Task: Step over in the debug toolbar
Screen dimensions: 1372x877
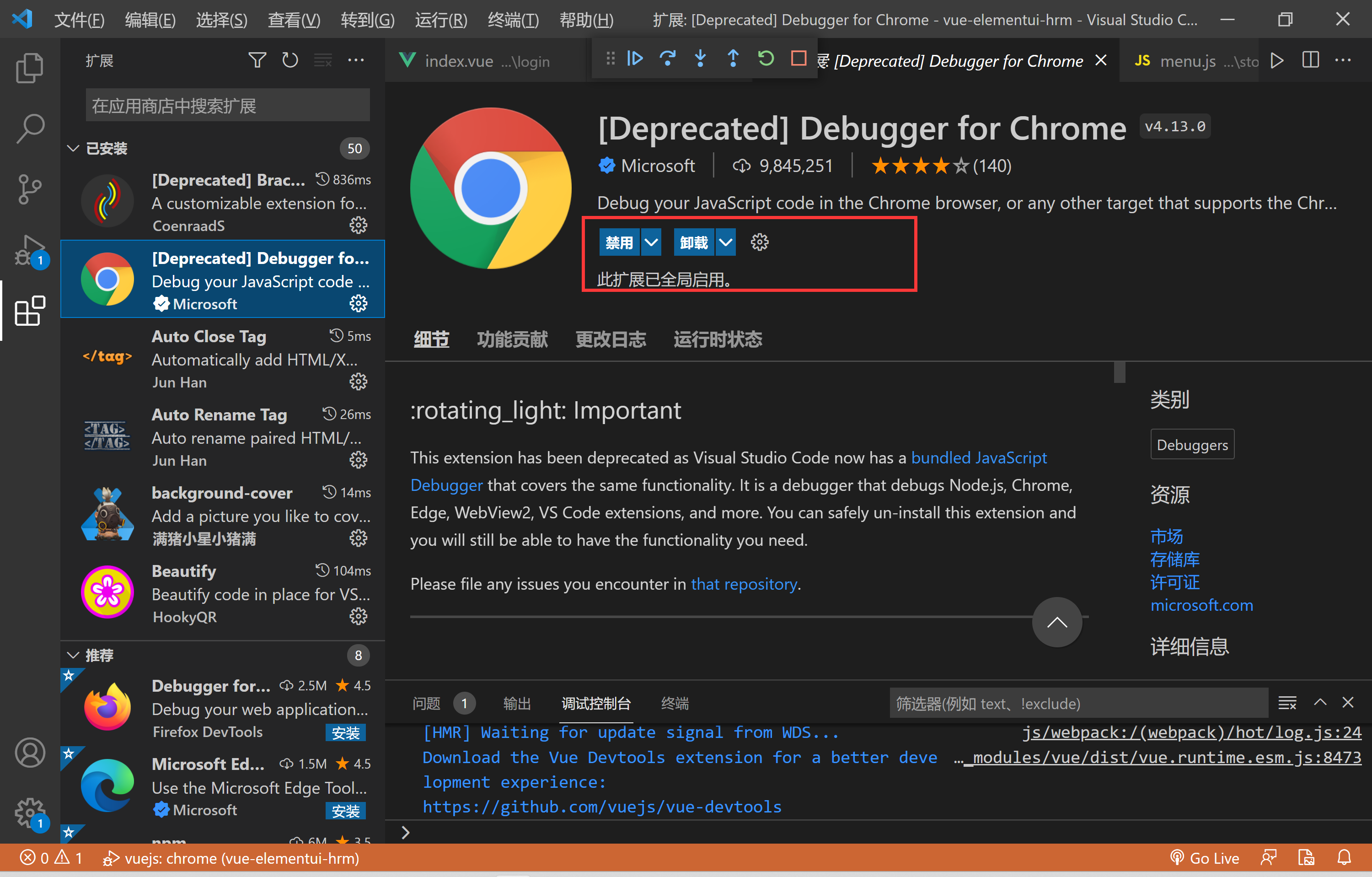Action: click(x=667, y=58)
